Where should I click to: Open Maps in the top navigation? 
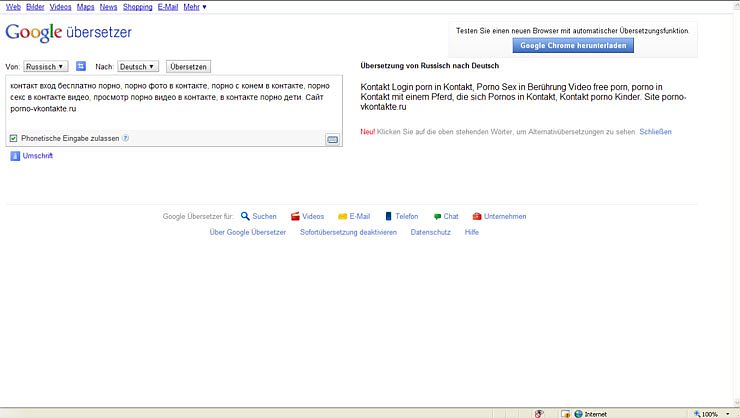click(85, 7)
